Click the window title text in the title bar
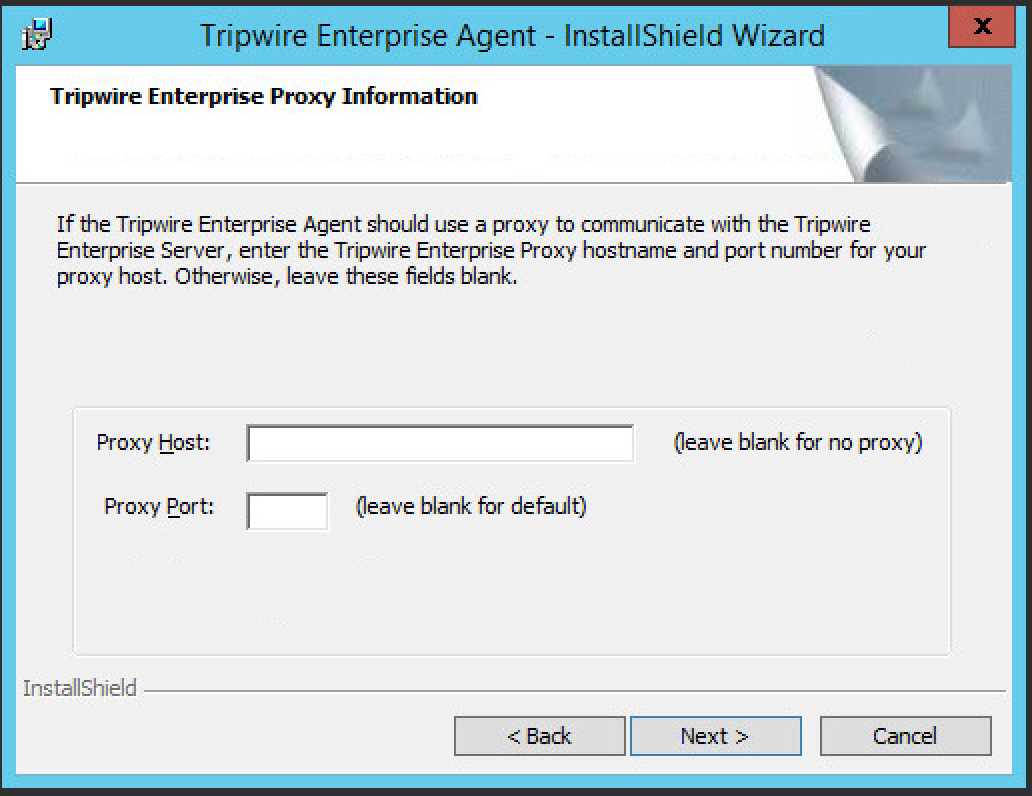 point(512,36)
